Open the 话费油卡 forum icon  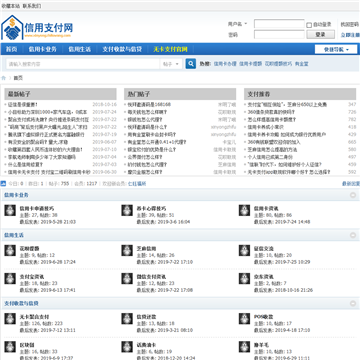point(127,347)
